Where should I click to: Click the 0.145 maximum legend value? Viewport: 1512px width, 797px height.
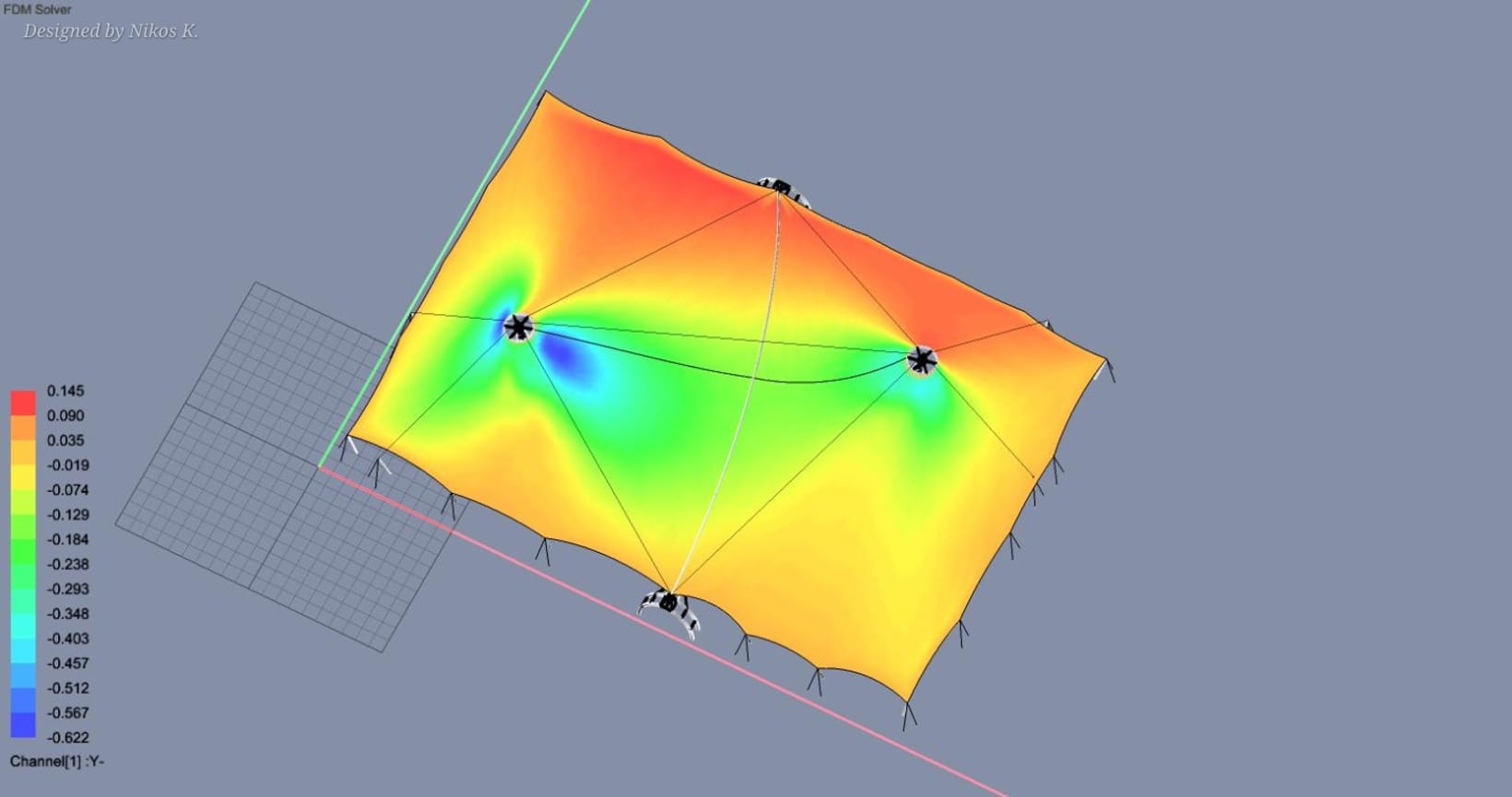[65, 391]
